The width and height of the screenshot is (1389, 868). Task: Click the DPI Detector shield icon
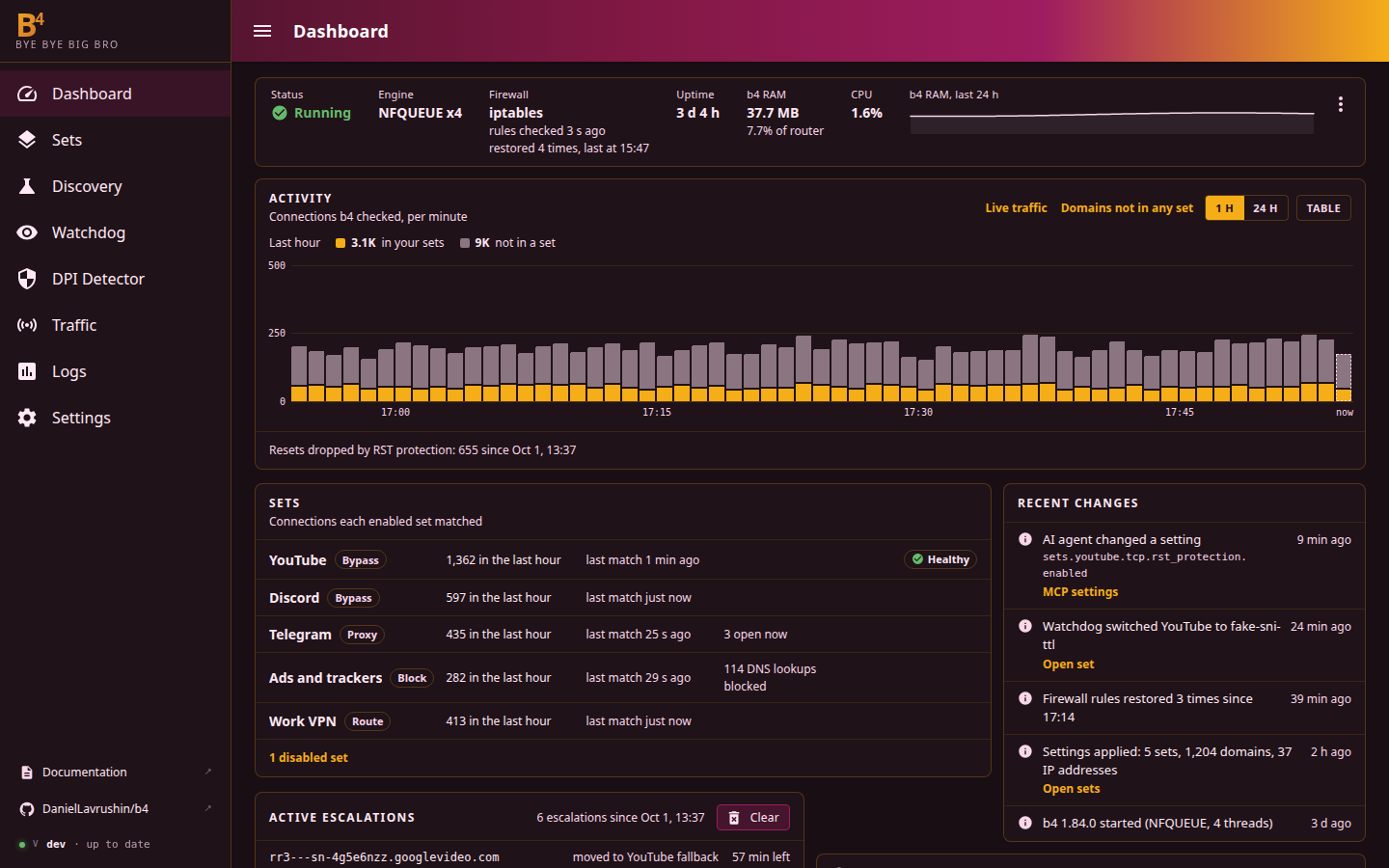point(27,279)
